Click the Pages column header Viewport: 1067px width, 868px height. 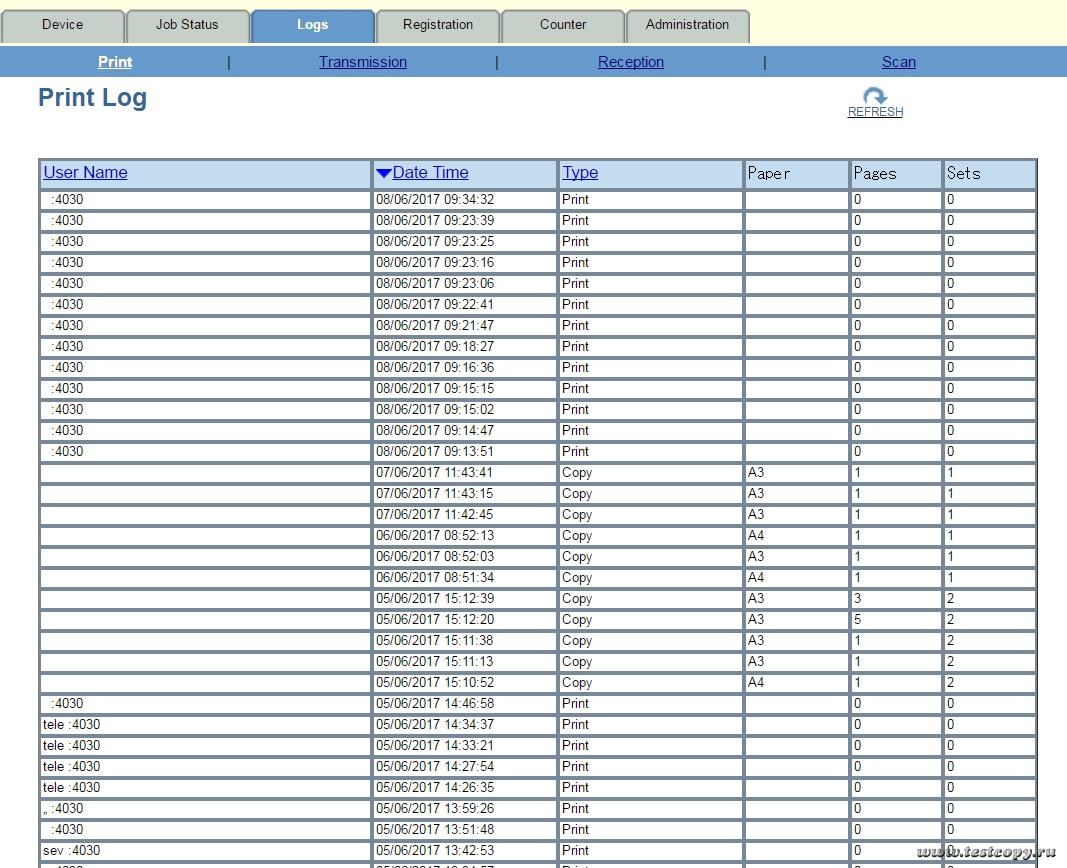875,174
